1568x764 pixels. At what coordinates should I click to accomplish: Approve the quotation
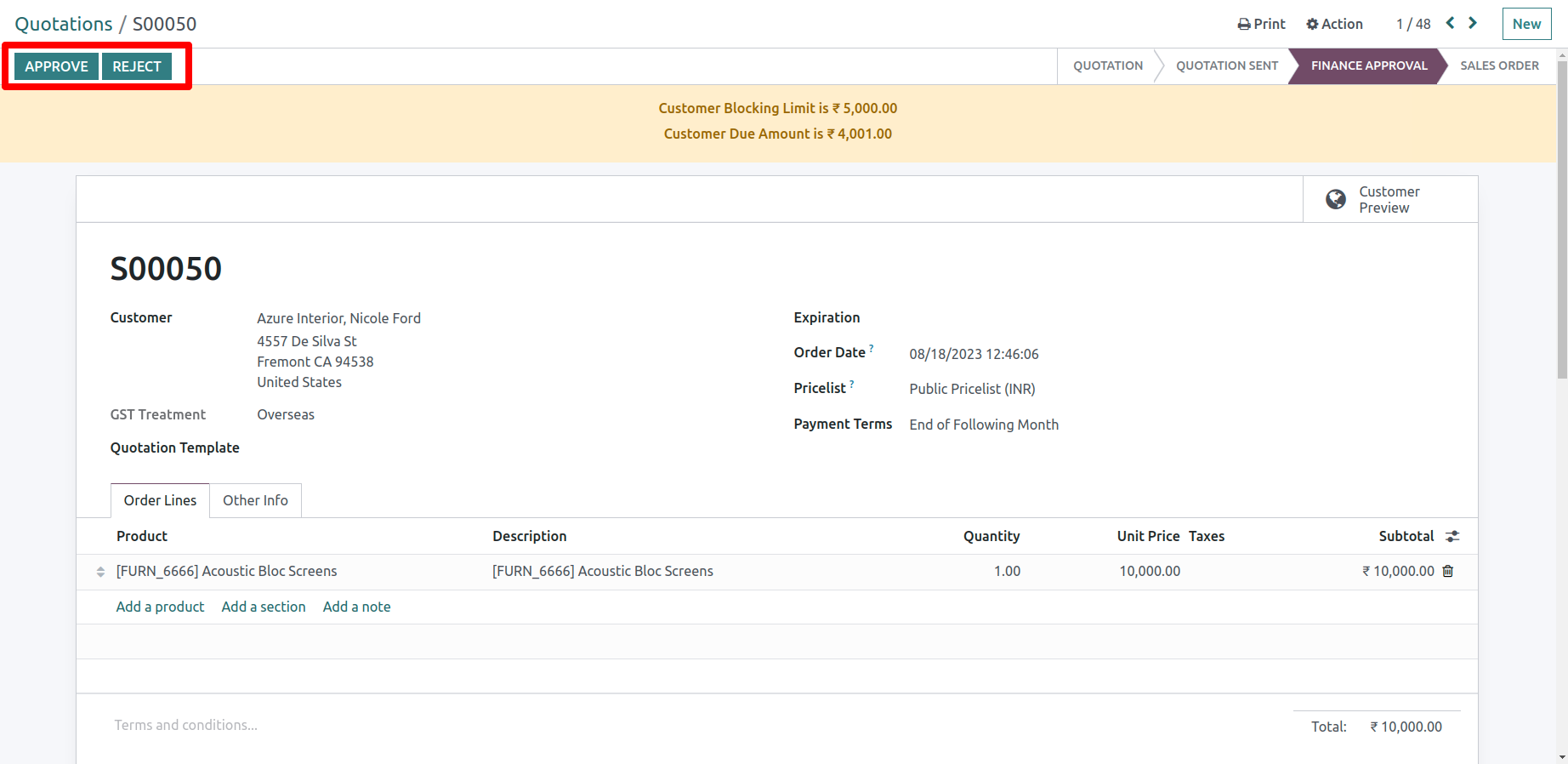[56, 66]
